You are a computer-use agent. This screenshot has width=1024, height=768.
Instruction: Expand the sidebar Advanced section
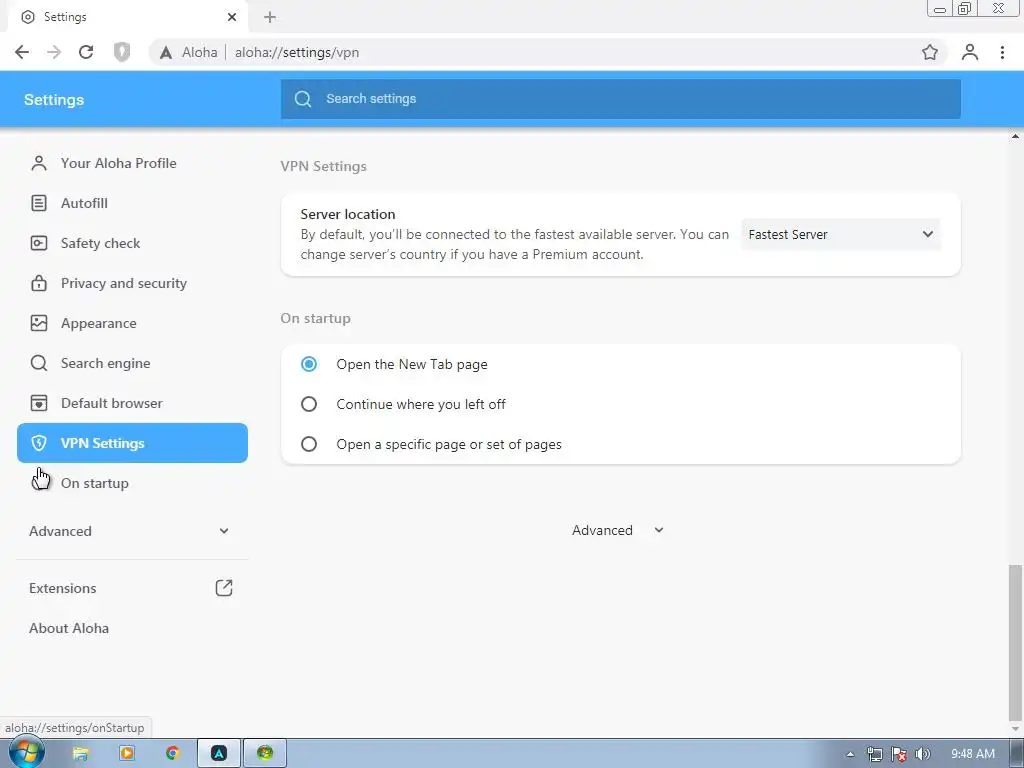click(133, 531)
